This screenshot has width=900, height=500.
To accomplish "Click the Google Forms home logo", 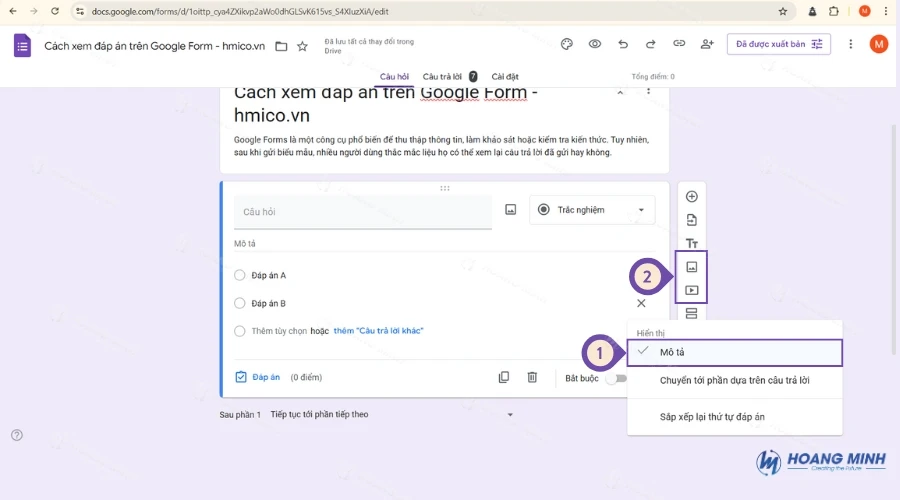I will (22, 46).
